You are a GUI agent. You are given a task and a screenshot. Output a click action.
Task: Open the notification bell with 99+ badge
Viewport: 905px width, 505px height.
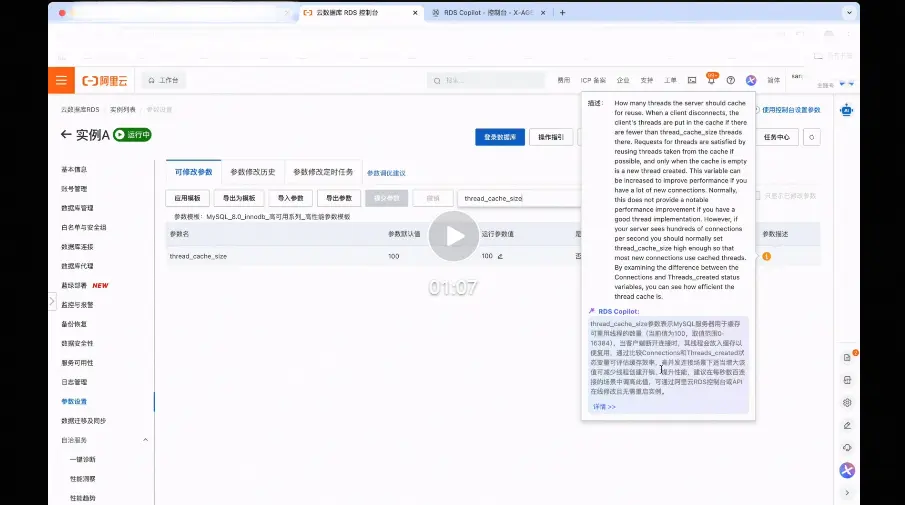711,80
